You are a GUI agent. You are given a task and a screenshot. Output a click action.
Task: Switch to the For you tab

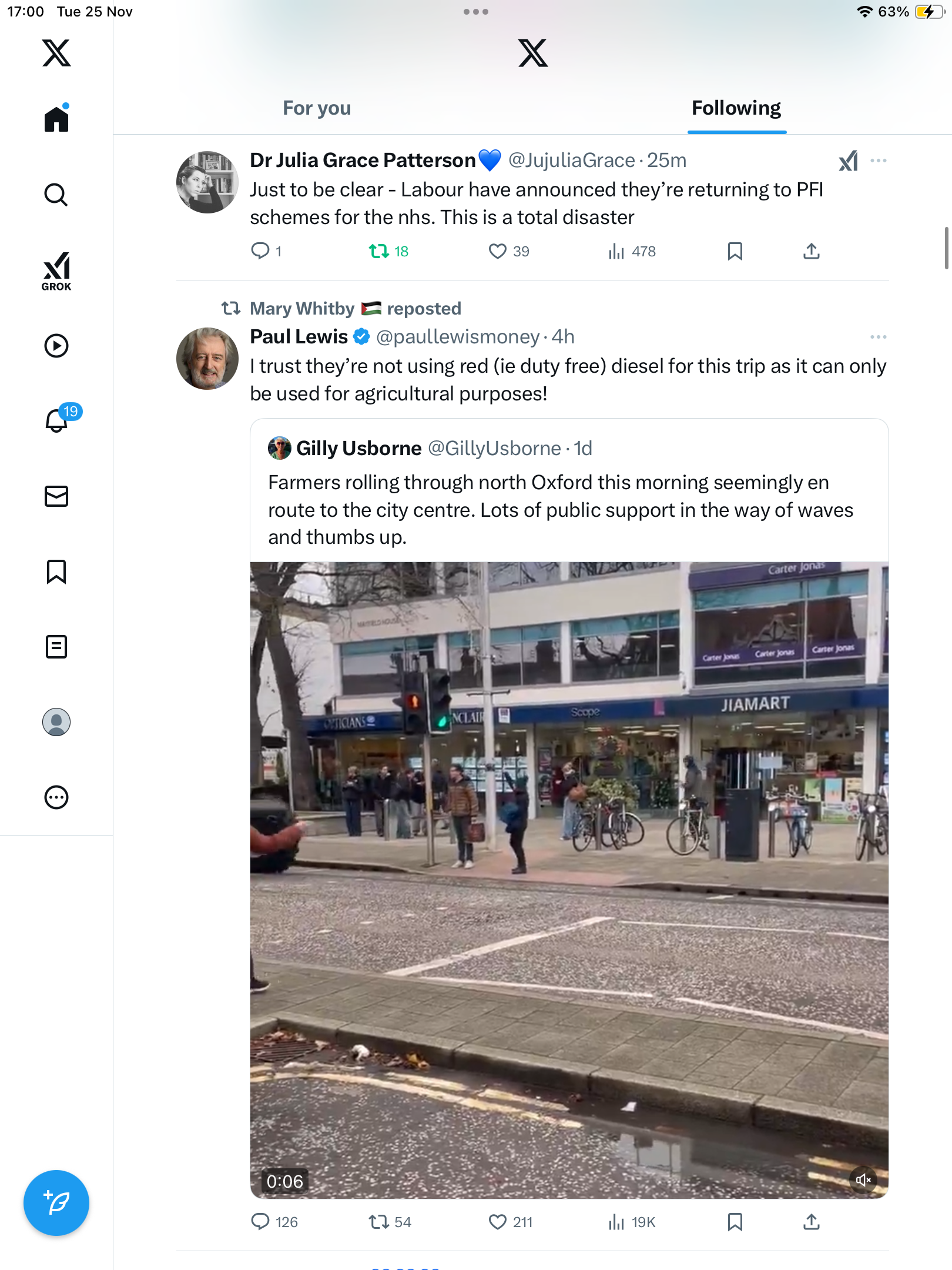coord(317,108)
